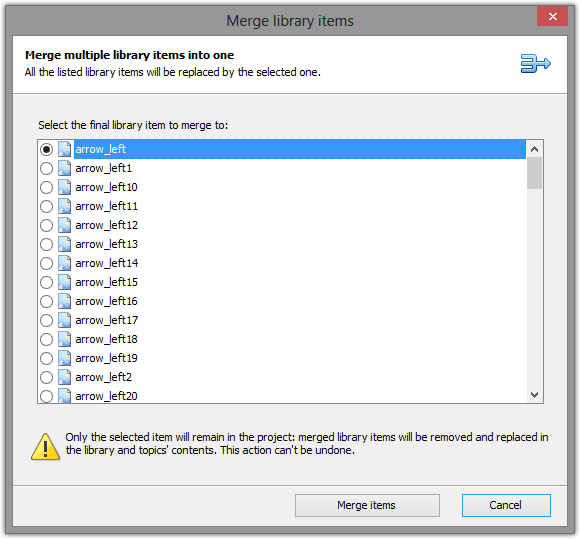Click the vertical scrollbar thumb
Screen dimensions: 581x540
click(534, 173)
